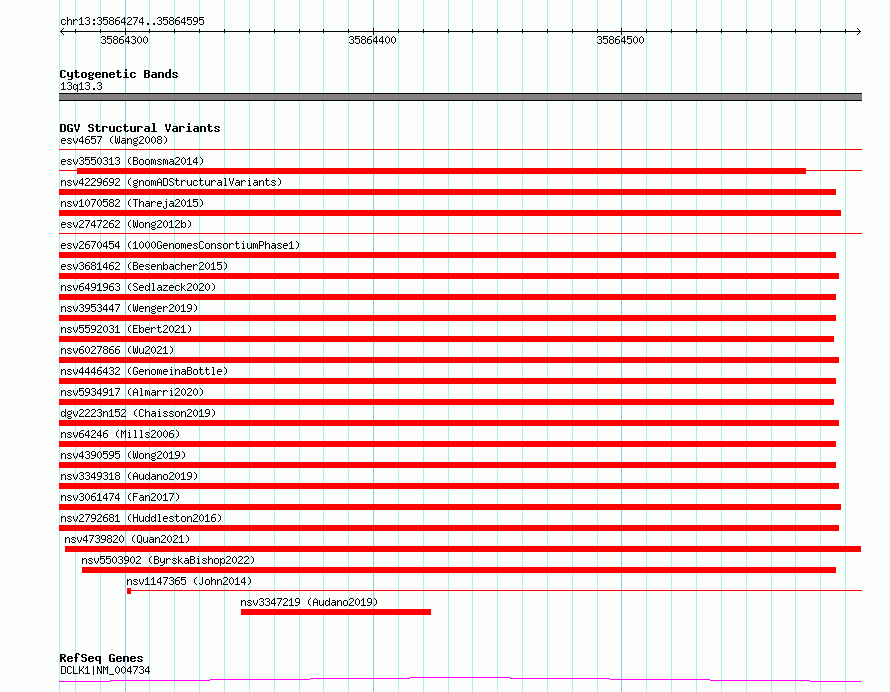Click ruler position label 35864300
This screenshot has width=890, height=692.
point(124,40)
